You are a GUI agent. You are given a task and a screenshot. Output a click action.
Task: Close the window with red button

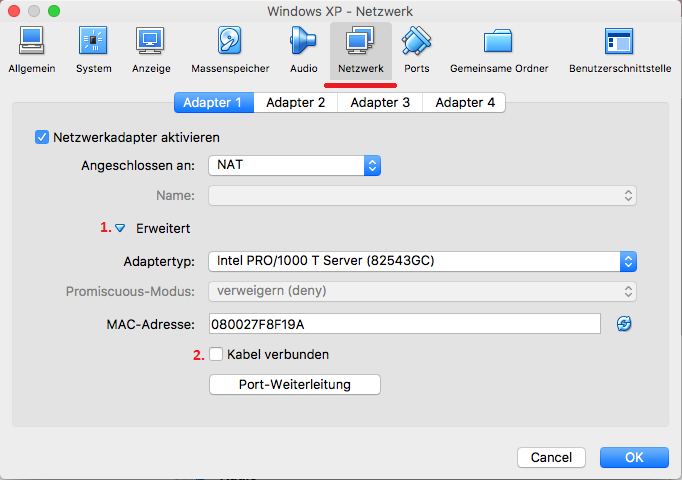[14, 11]
